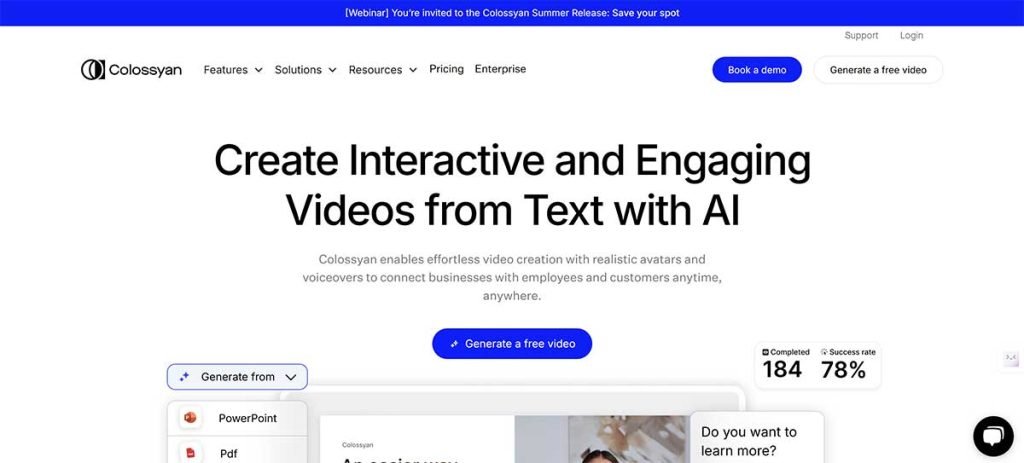Click the Book a demo button
Screen dimensions: 1024x463
[757, 70]
